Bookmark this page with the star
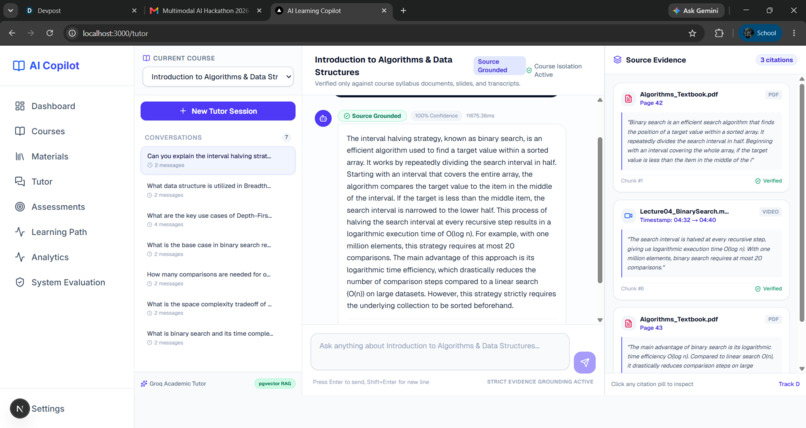This screenshot has height=428, width=806. [x=692, y=33]
